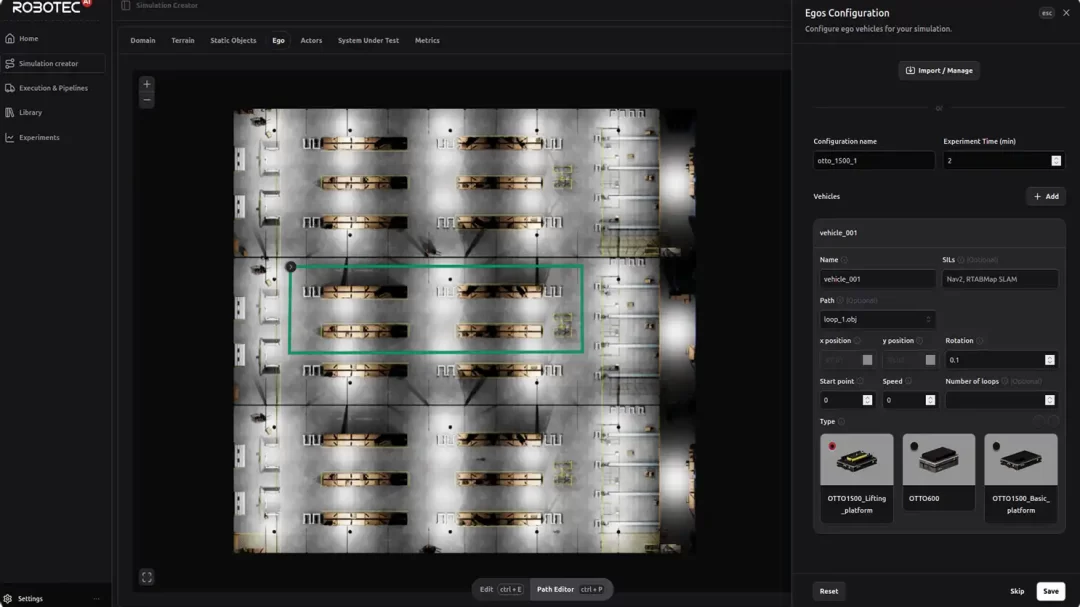Click the Name field info icon
Viewport: 1080px width, 607px height.
tap(845, 260)
